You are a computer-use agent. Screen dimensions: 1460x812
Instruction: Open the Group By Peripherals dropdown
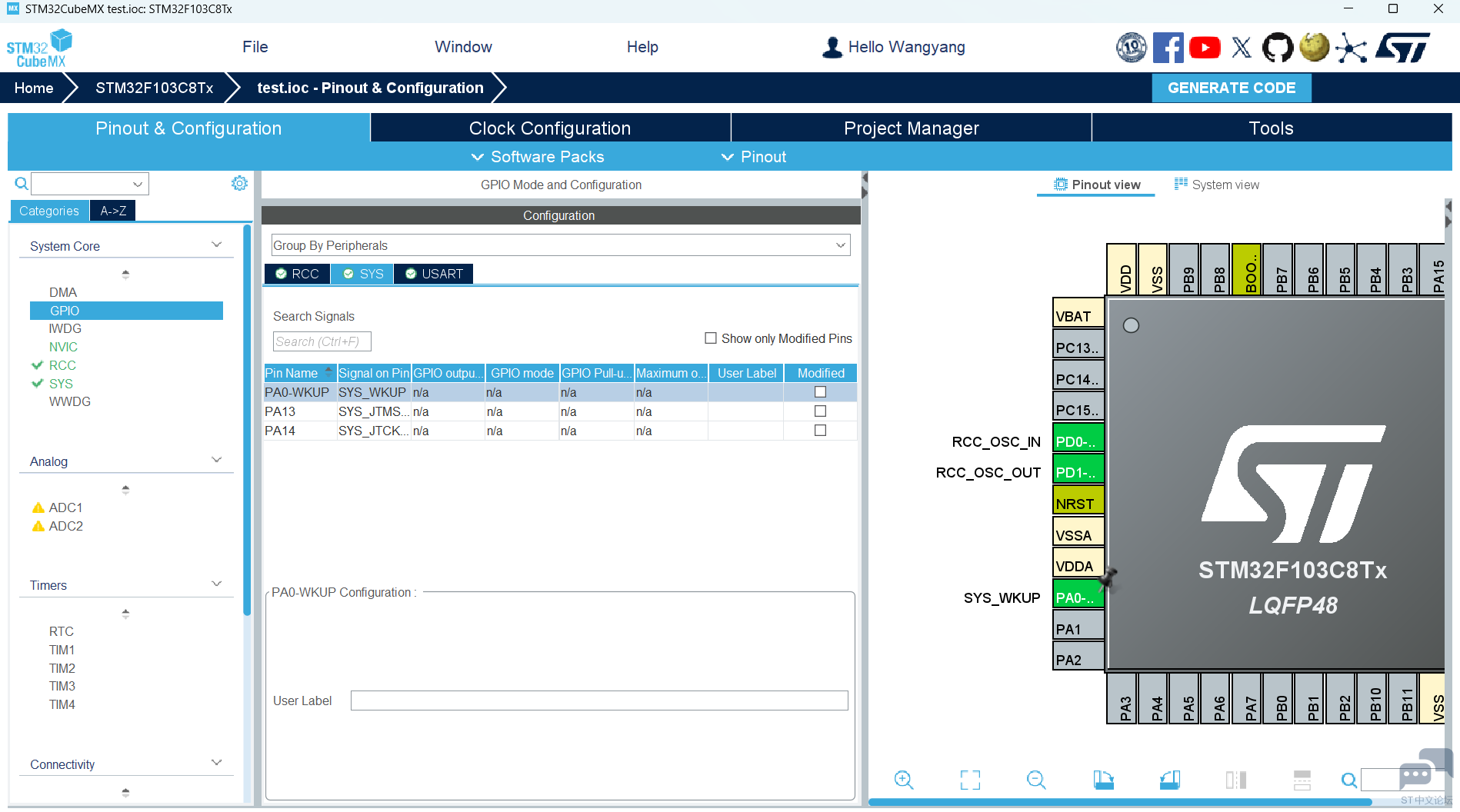pos(561,245)
